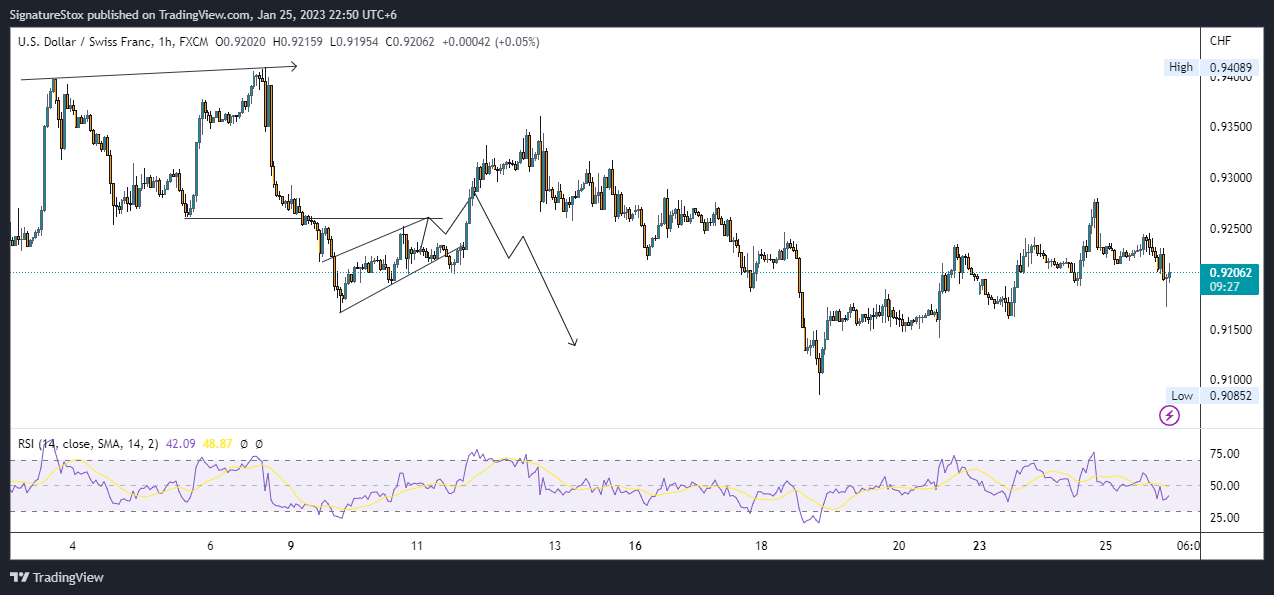1274x595 pixels.
Task: Click the RSI 25.00 axis label
Action: (x=1224, y=518)
